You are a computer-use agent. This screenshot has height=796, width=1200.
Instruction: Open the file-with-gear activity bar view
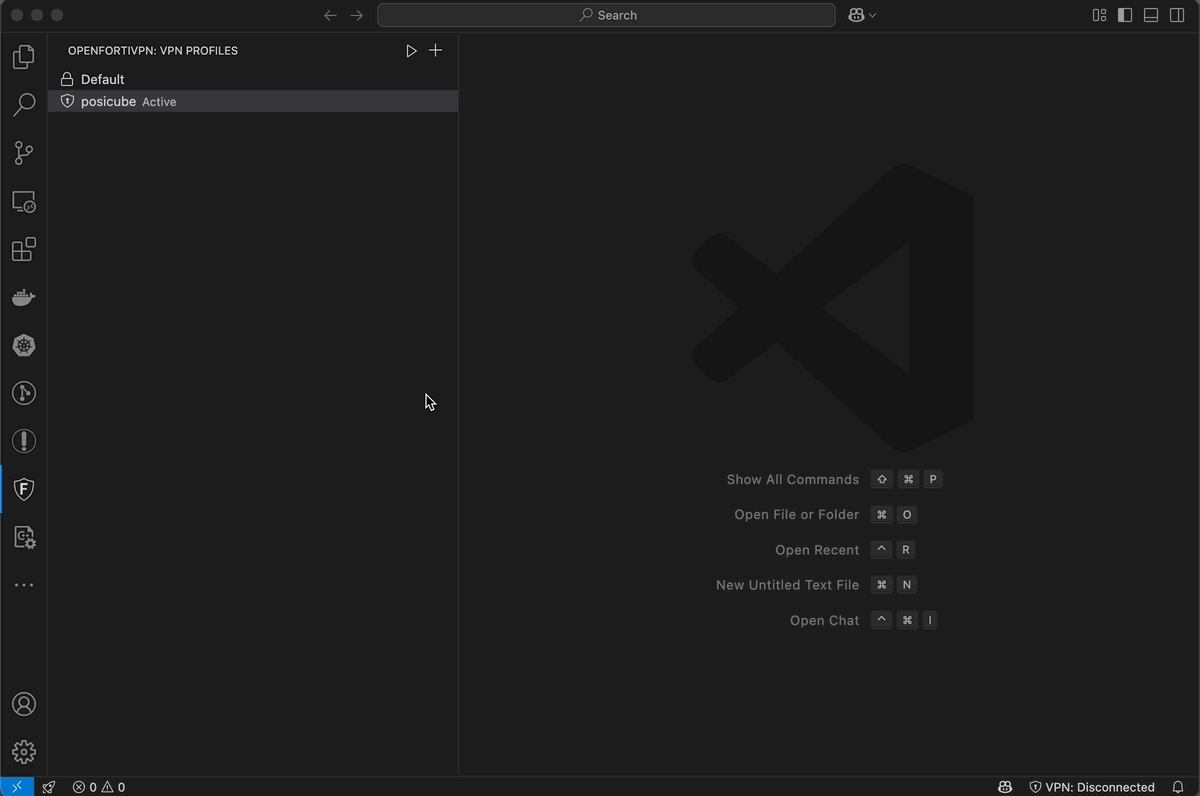(24, 538)
